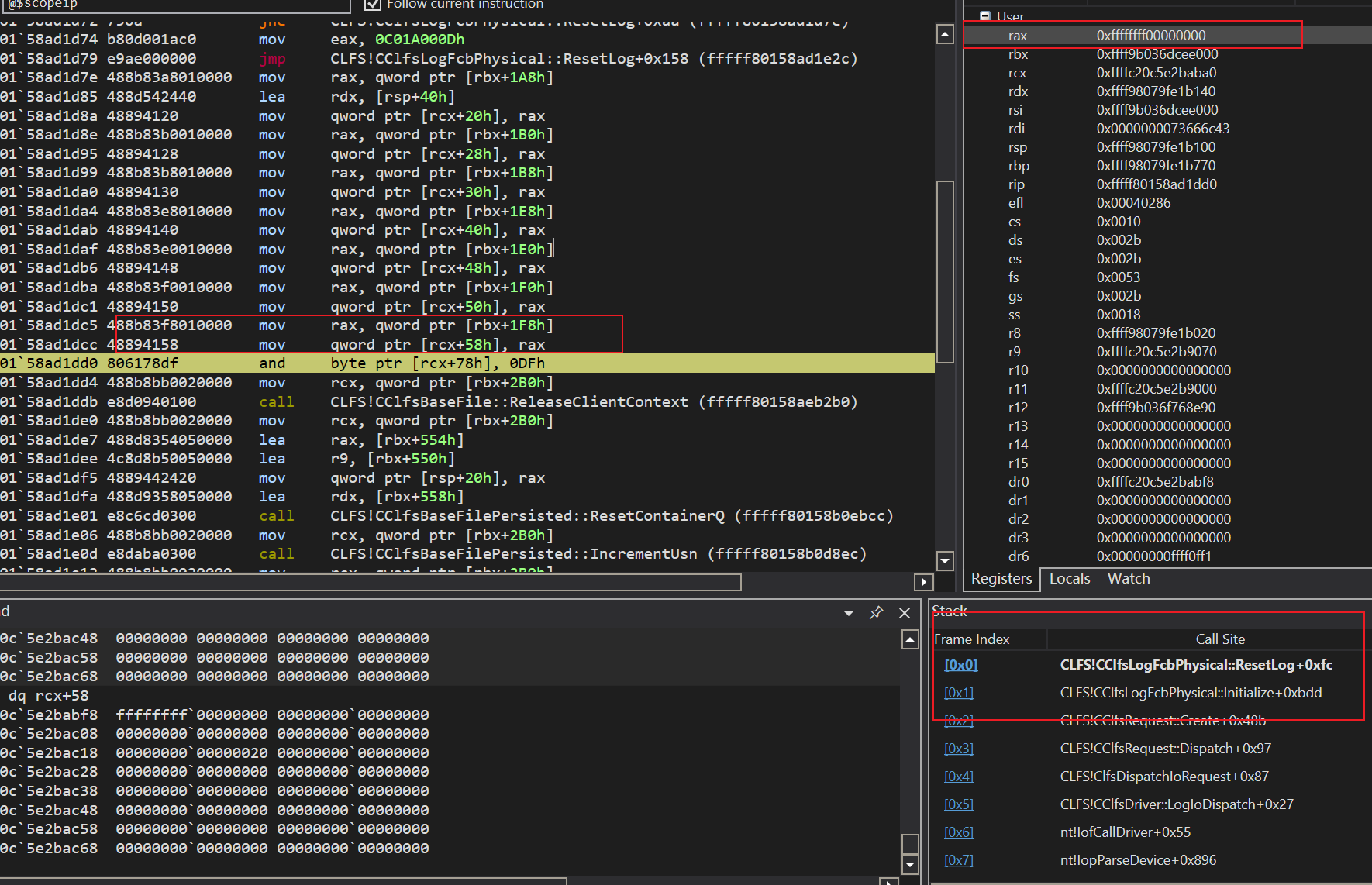Select call site nt!IopParseDevice+0x896

coord(1138,860)
